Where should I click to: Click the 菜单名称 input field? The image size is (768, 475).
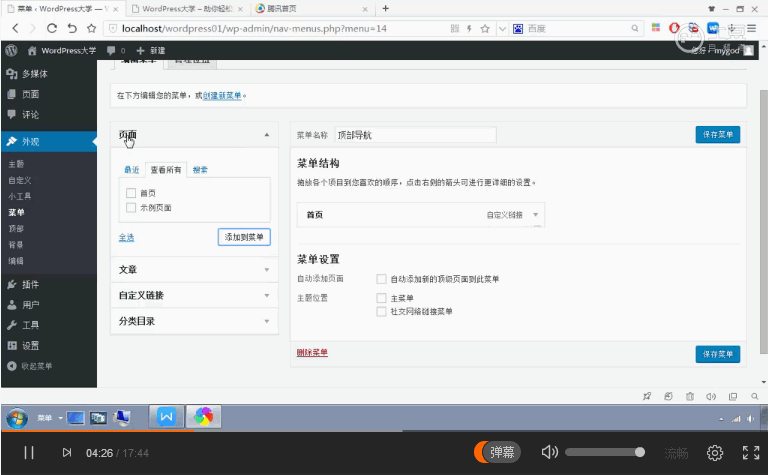tap(415, 135)
